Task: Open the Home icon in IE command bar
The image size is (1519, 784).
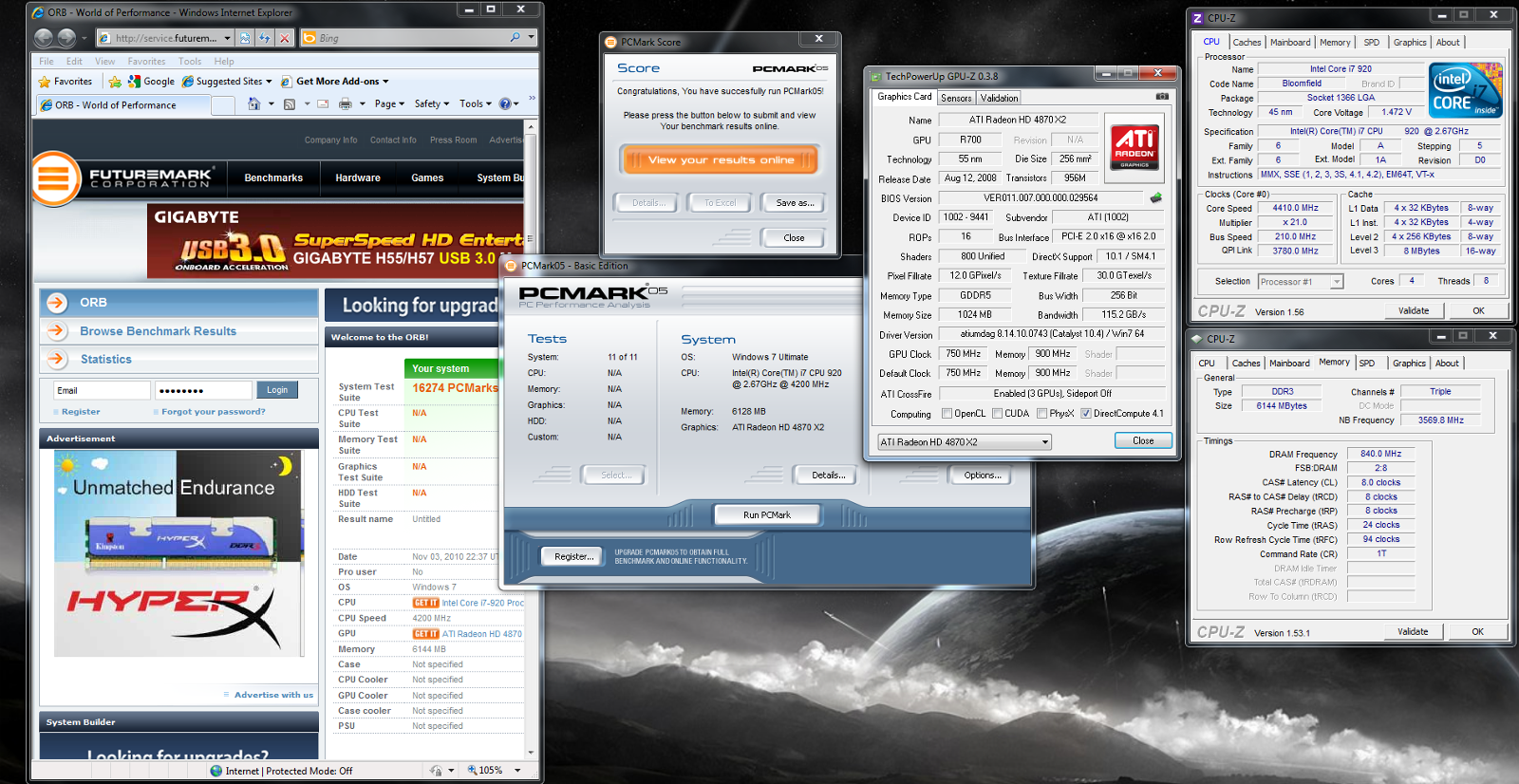Action: (x=253, y=104)
